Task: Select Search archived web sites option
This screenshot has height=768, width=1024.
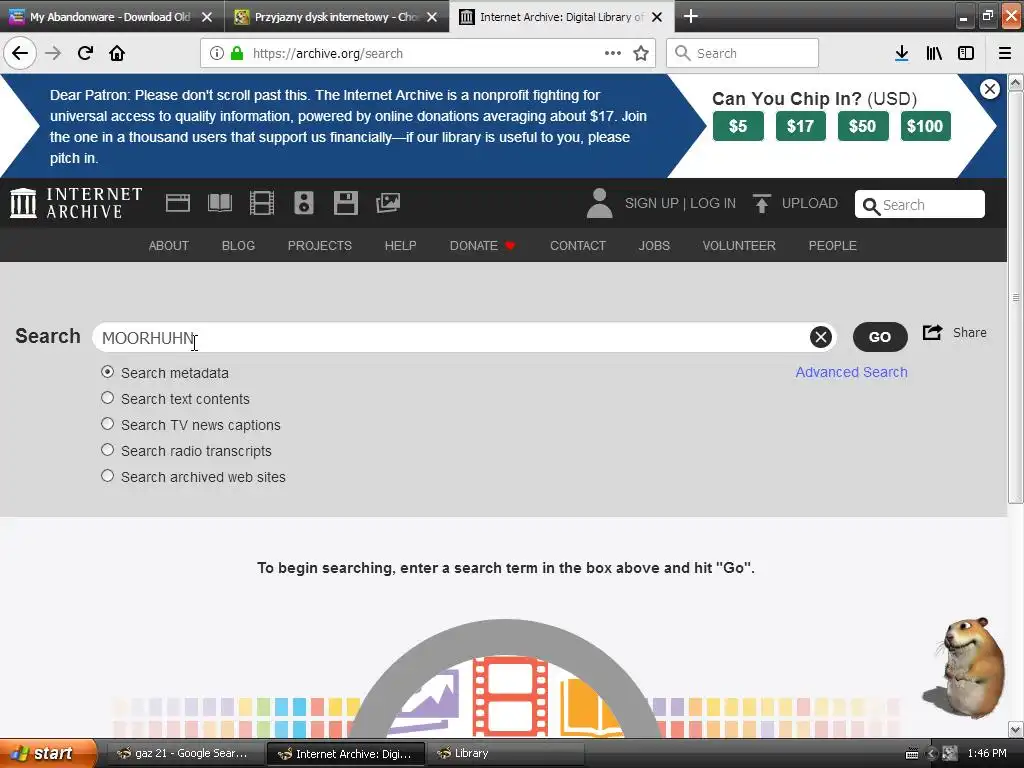Action: 108,476
